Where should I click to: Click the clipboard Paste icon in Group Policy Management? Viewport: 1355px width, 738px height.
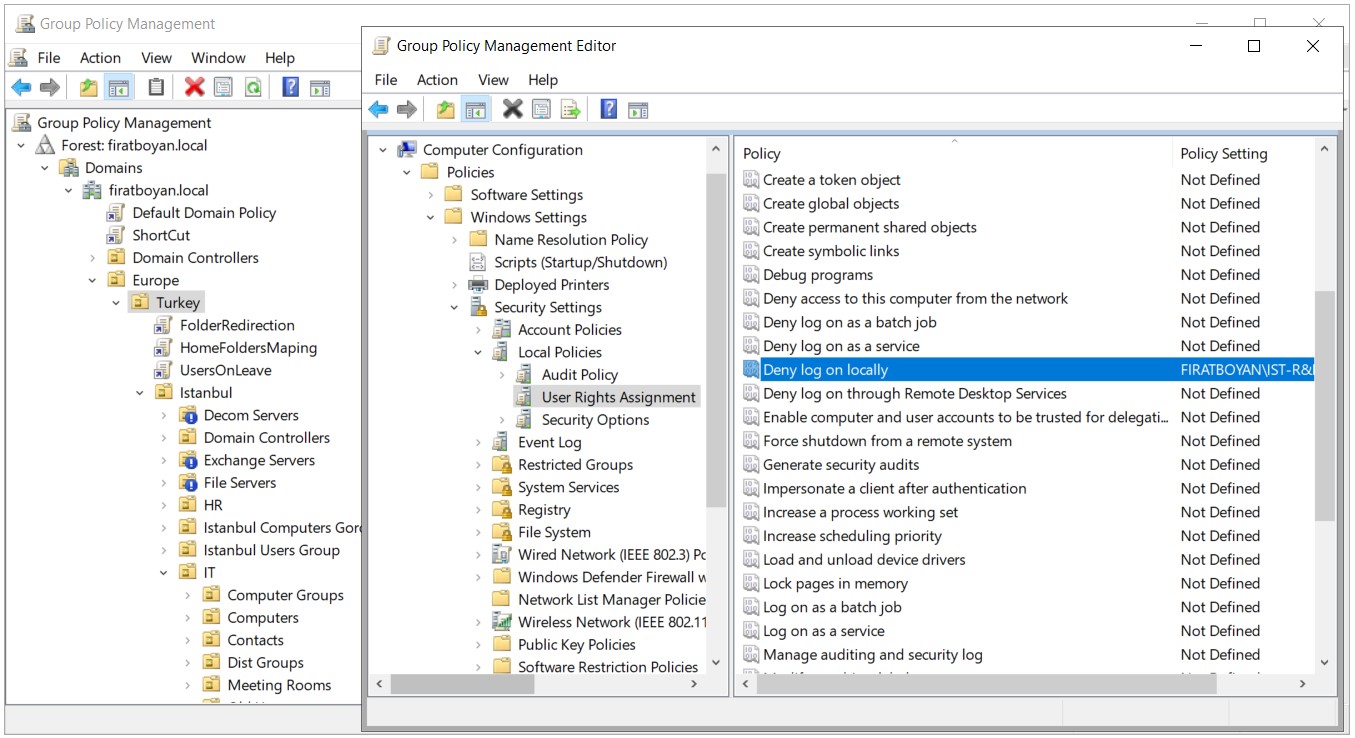pyautogui.click(x=156, y=87)
